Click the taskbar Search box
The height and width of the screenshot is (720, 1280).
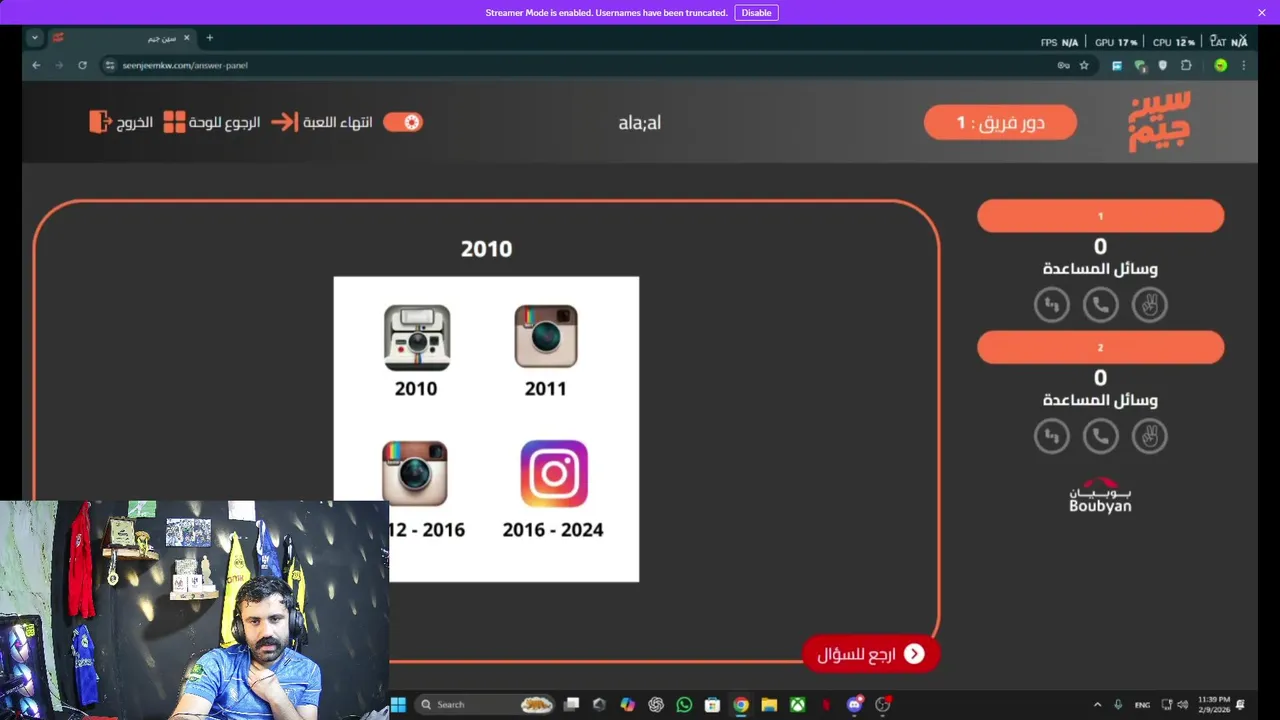coord(486,704)
